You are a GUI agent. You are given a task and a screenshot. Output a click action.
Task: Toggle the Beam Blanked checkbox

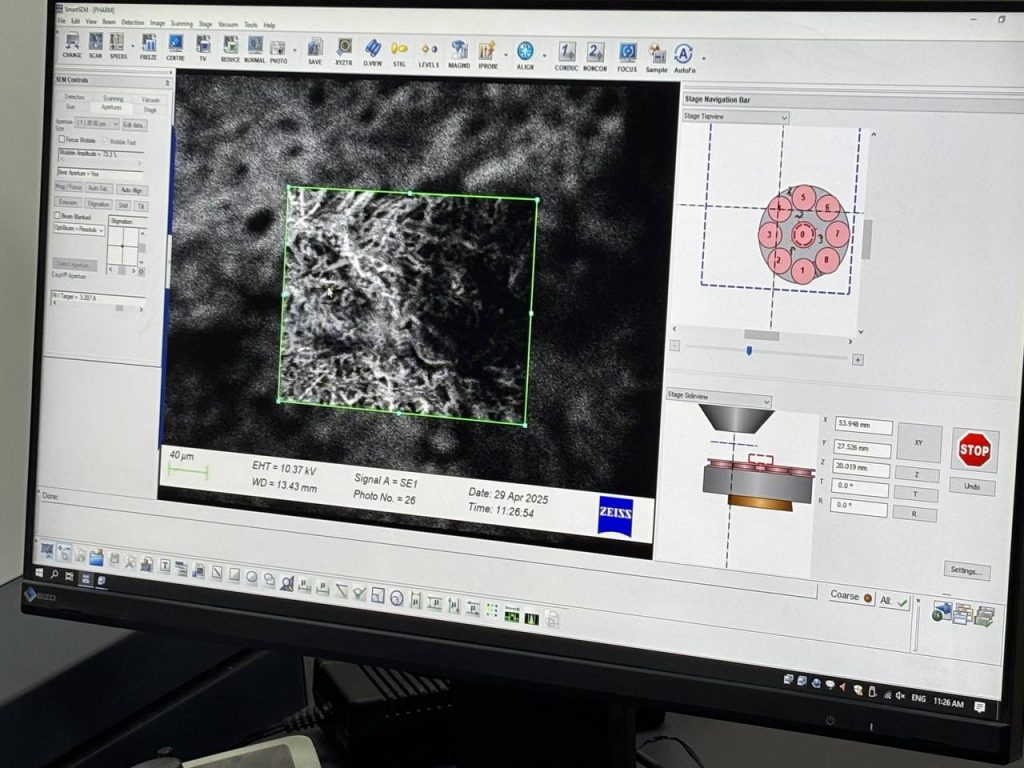click(57, 215)
